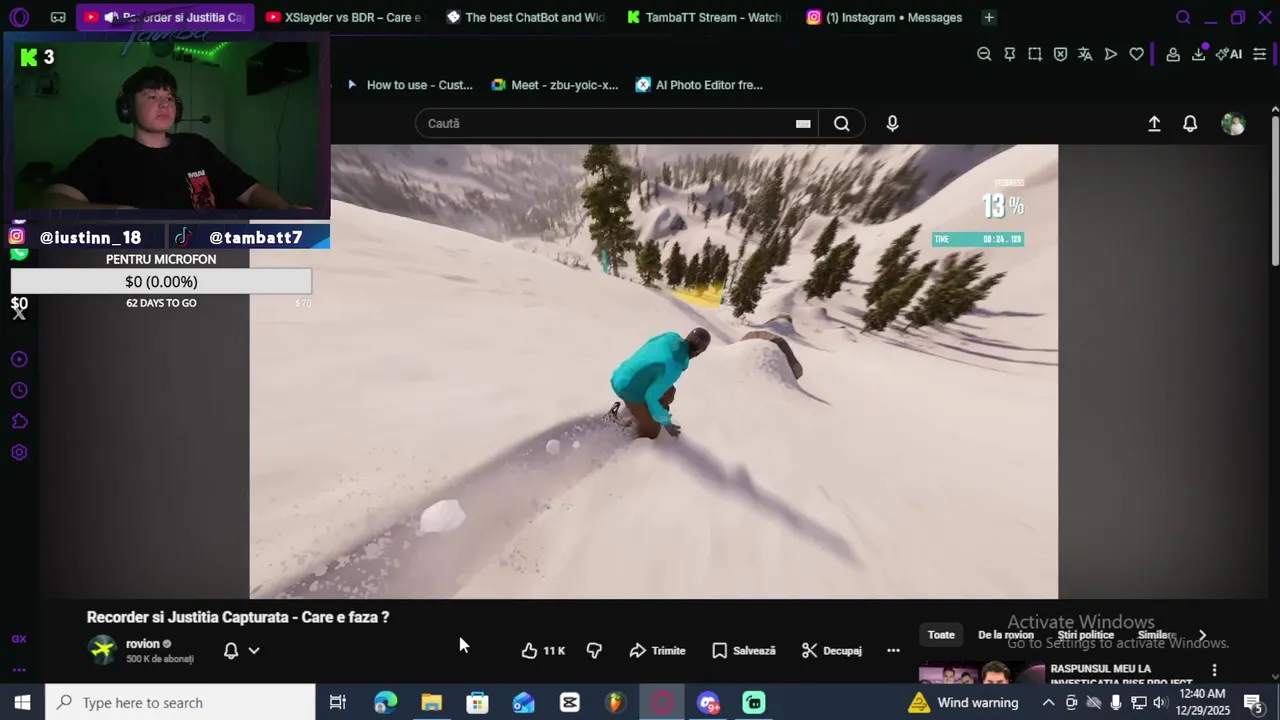Click the send/flow arrow icon
The height and width of the screenshot is (720, 1280).
pyautogui.click(x=1111, y=54)
